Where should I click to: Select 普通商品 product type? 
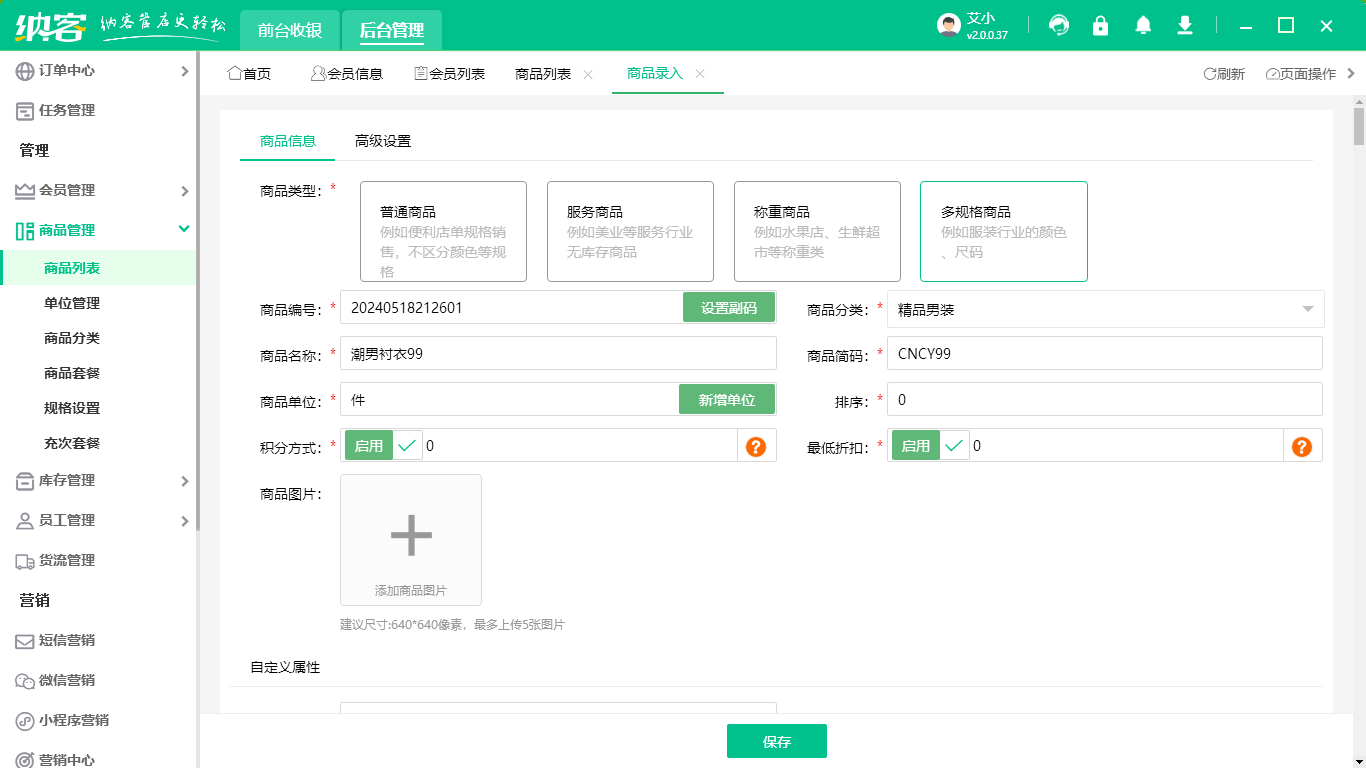(443, 231)
